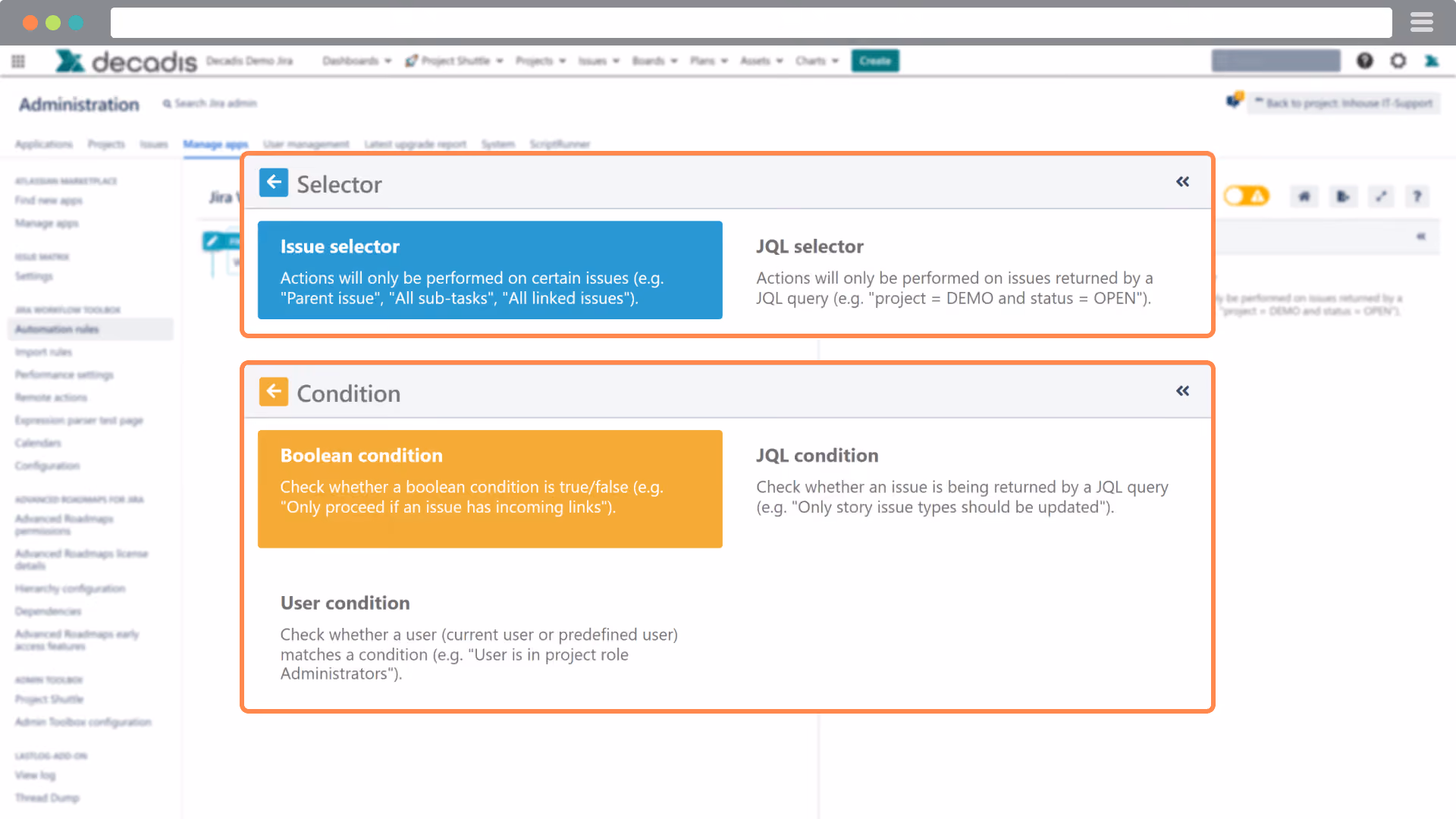The image size is (1456, 819).
Task: Open the Latest upgrade report tab
Action: (x=416, y=144)
